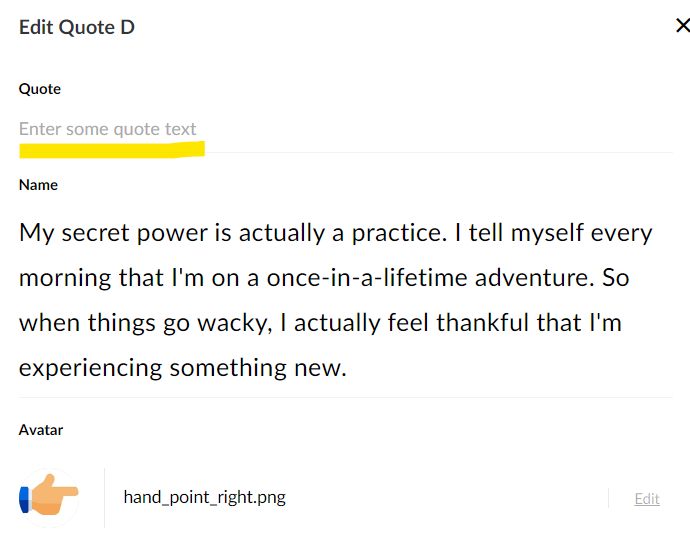690x542 pixels.
Task: Click the hand pointing right avatar image
Action: point(47,496)
